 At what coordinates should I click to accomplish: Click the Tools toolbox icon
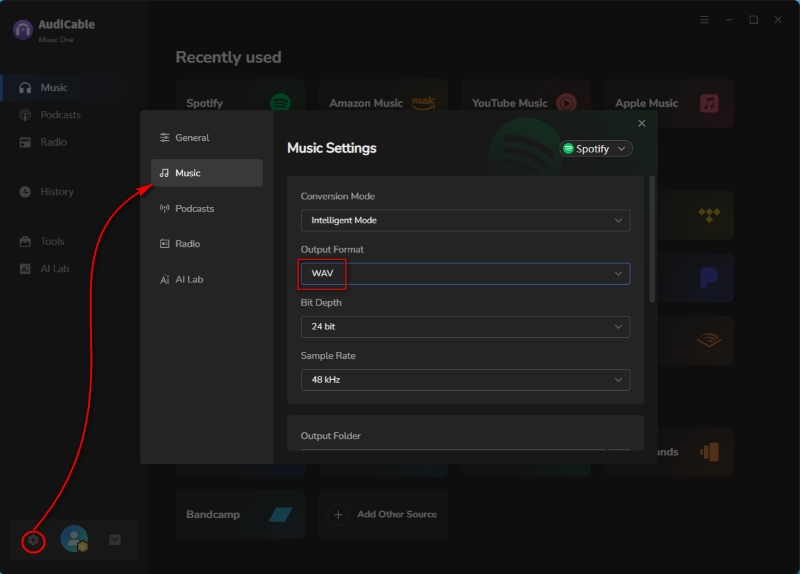coord(25,241)
